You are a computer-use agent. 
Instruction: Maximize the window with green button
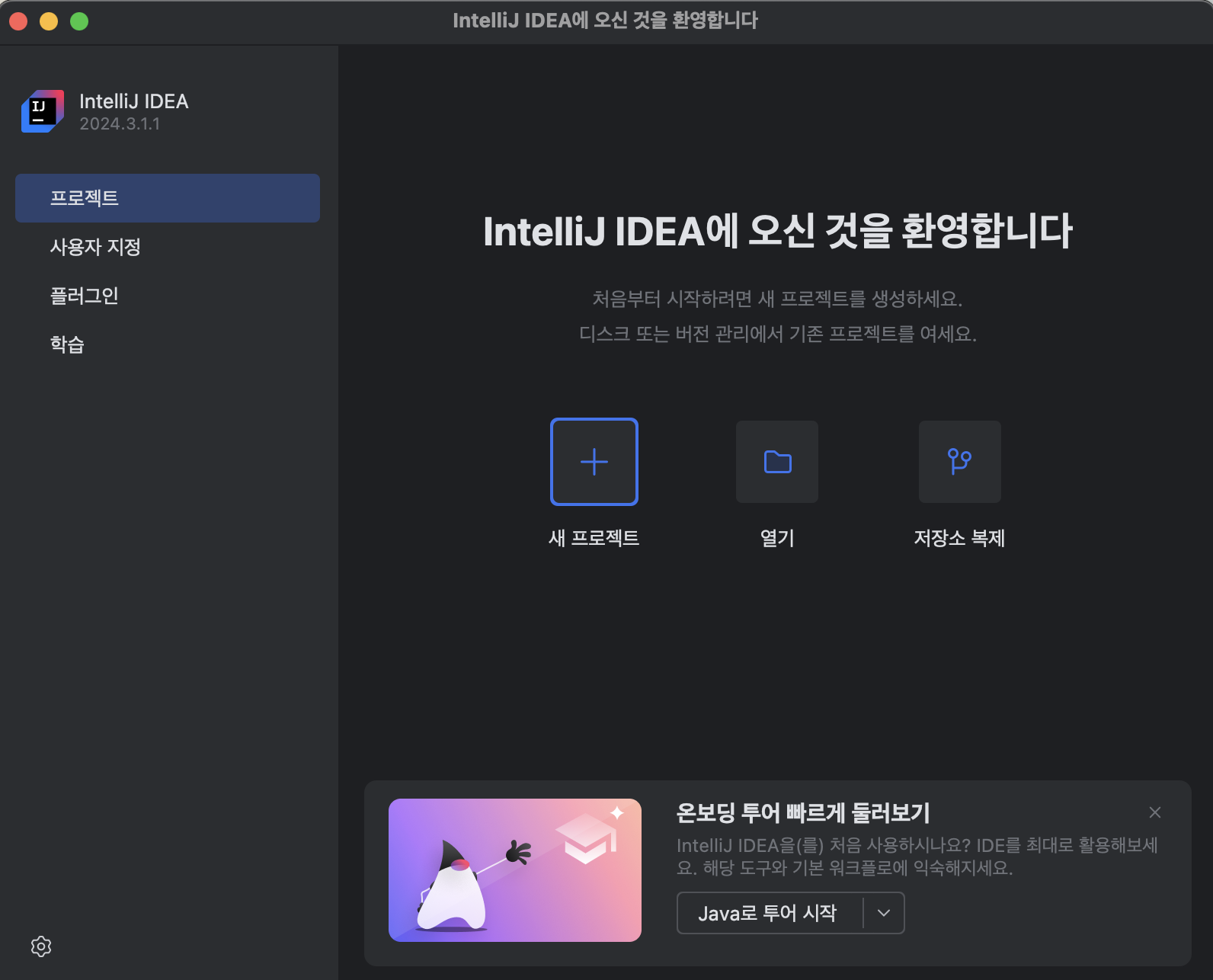[x=79, y=21]
